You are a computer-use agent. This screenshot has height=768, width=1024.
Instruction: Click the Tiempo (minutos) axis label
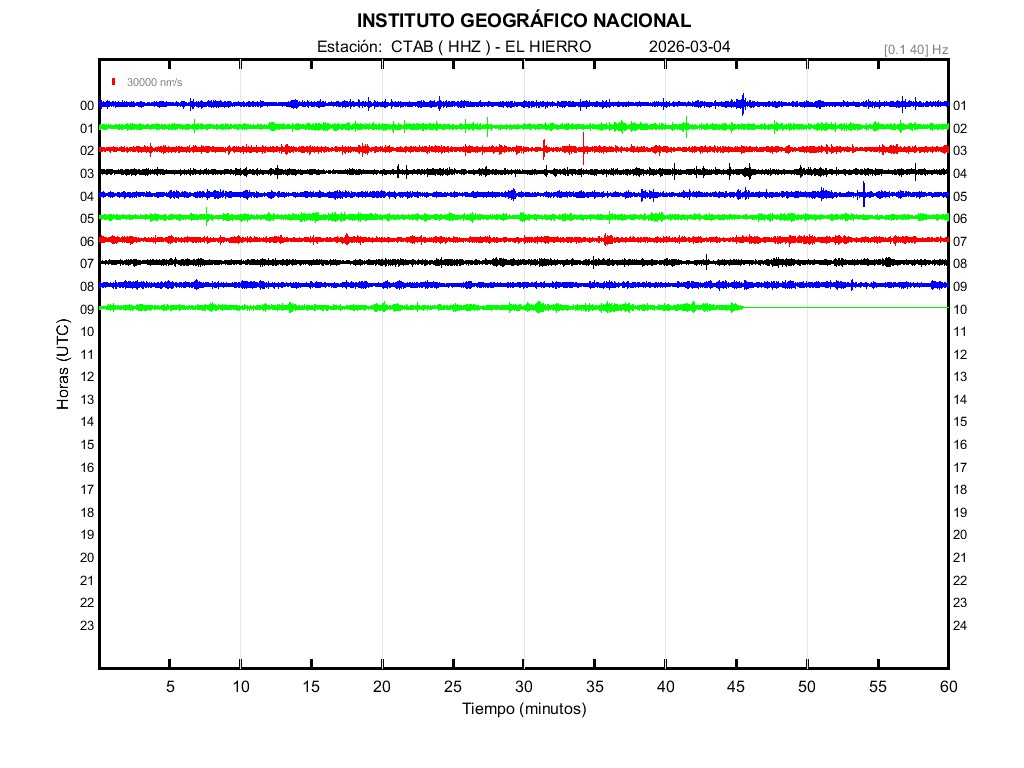tap(523, 709)
